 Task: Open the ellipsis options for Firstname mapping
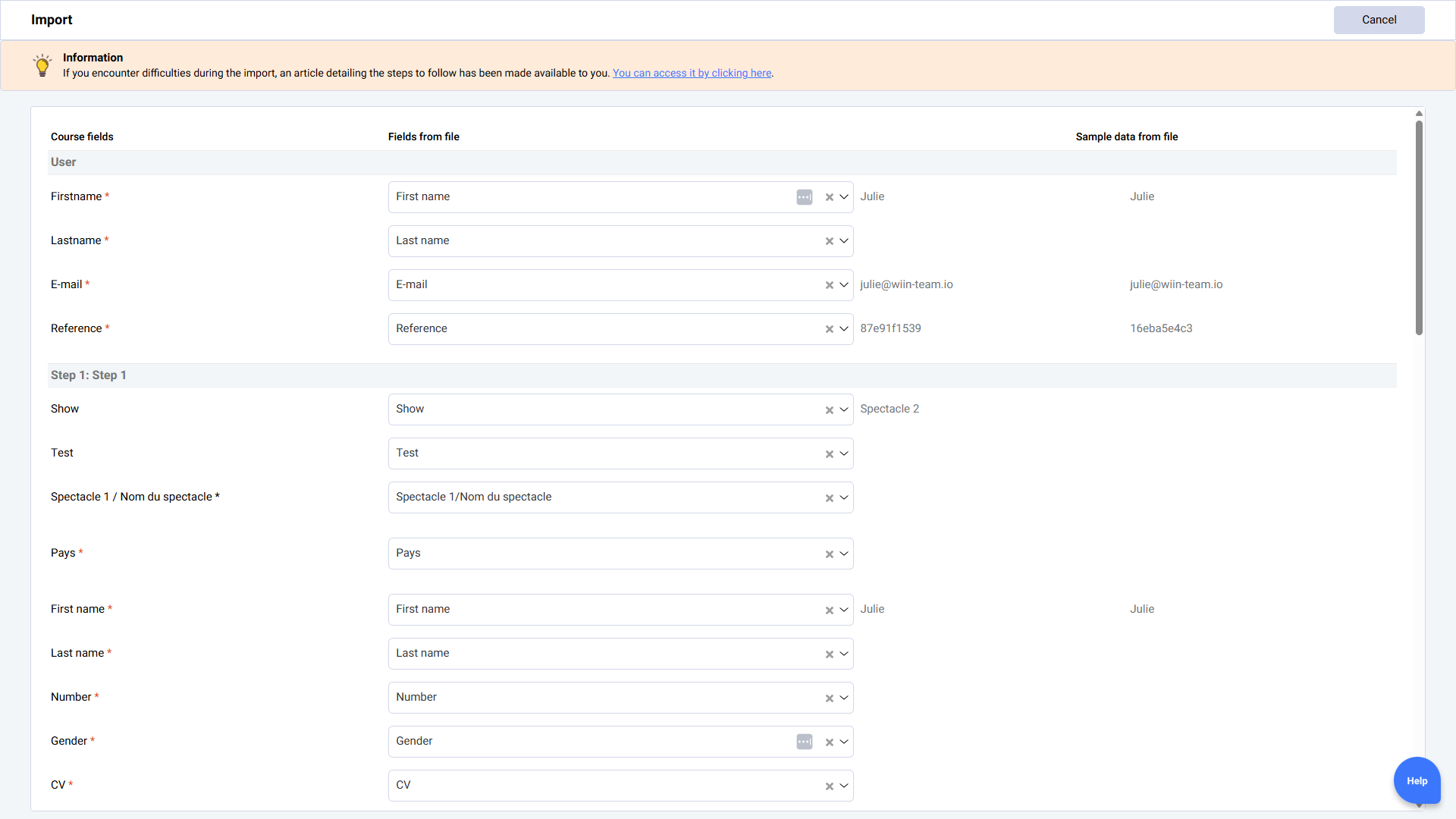pos(805,197)
